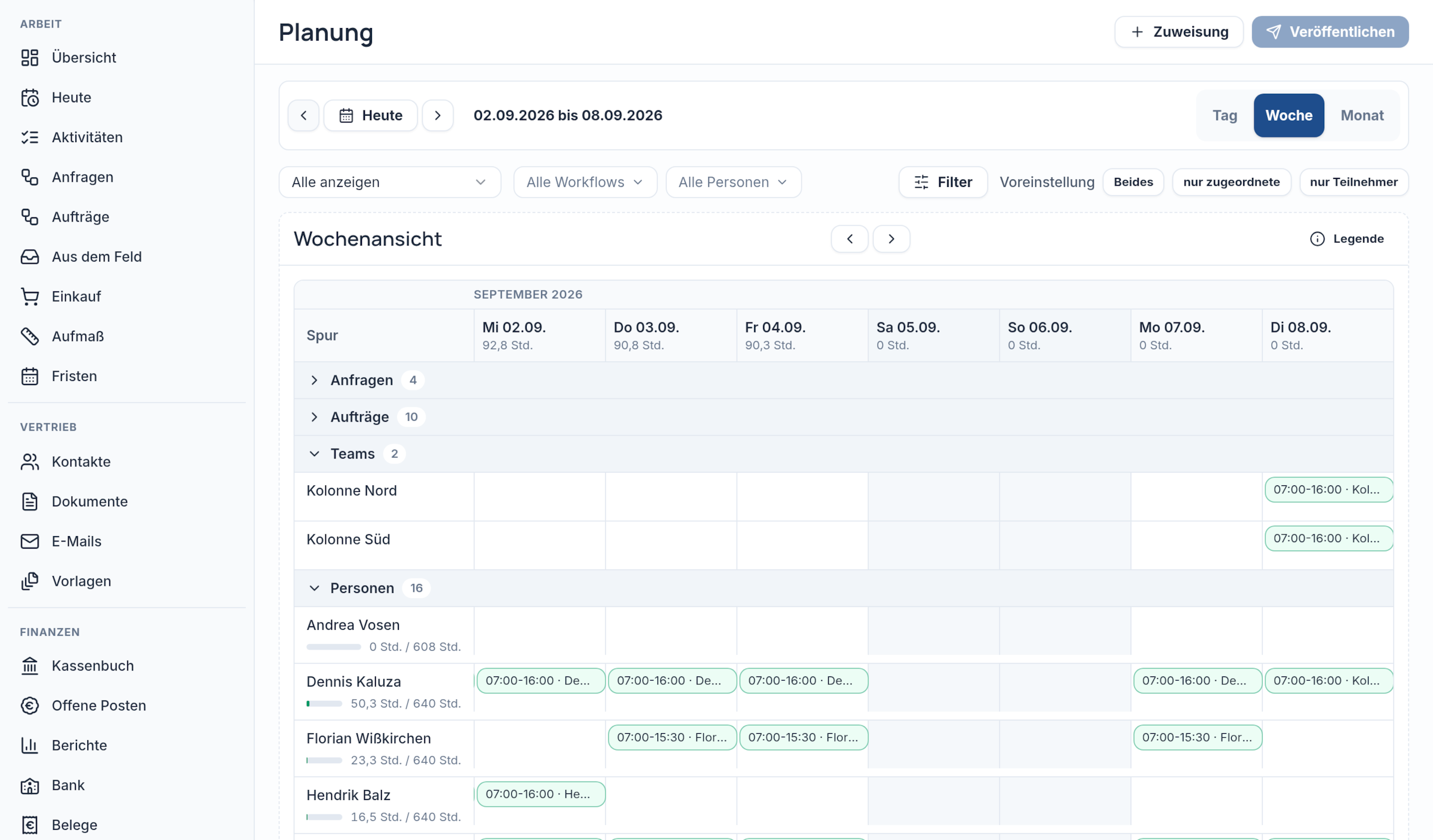The height and width of the screenshot is (840, 1433).
Task: Open the Legende info icon
Action: 1317,239
